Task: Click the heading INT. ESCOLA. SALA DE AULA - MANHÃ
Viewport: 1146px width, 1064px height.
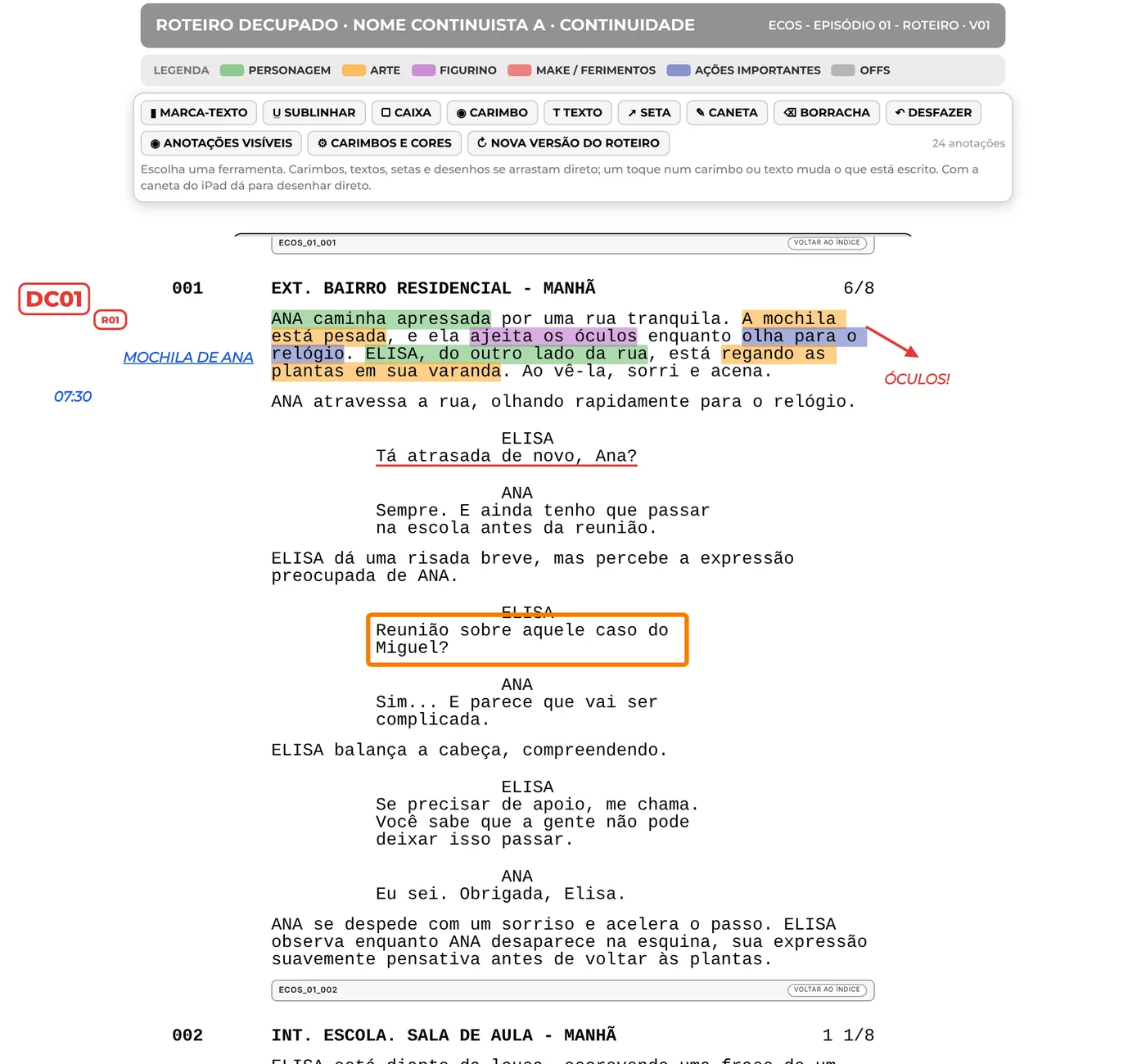Action: [x=444, y=1035]
